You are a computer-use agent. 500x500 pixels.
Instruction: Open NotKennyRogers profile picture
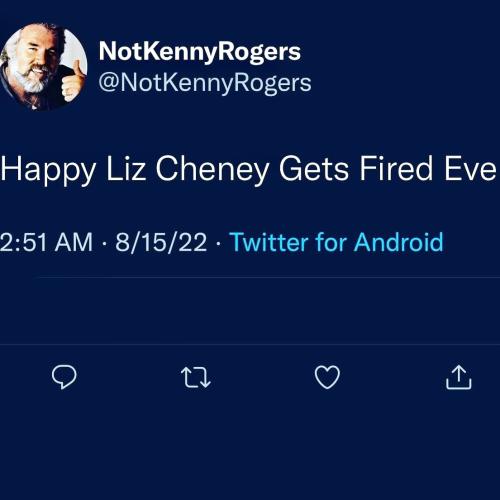coord(43,67)
